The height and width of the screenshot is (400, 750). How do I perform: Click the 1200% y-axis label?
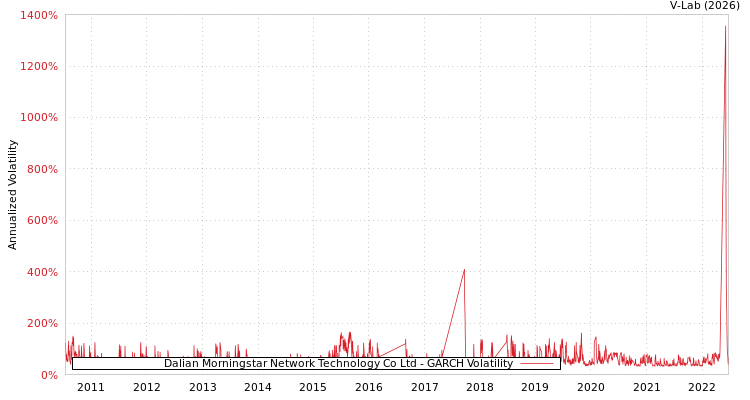(x=39, y=67)
